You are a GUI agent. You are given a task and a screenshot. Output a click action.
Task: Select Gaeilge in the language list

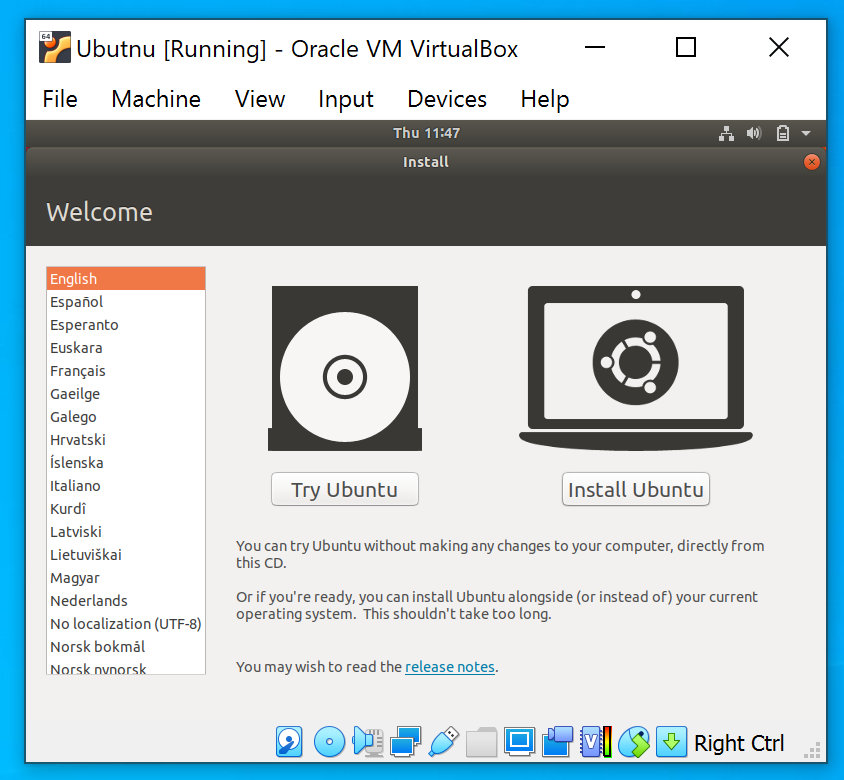coord(126,394)
